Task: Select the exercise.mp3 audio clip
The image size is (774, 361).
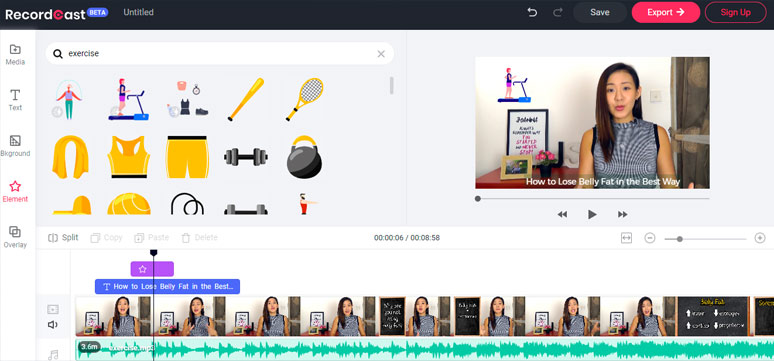Action: coord(425,350)
